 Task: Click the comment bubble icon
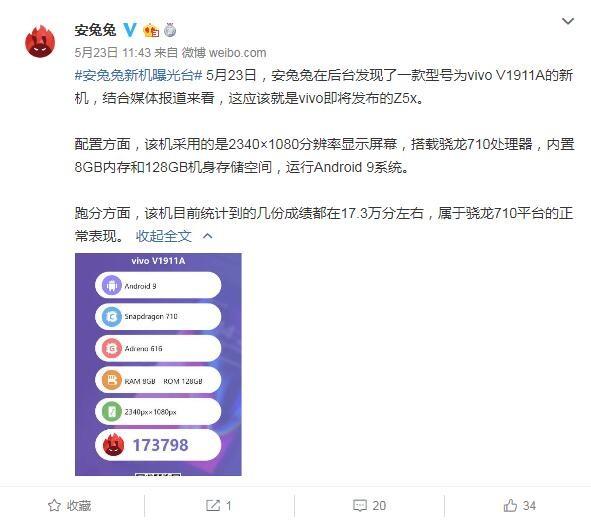(360, 505)
